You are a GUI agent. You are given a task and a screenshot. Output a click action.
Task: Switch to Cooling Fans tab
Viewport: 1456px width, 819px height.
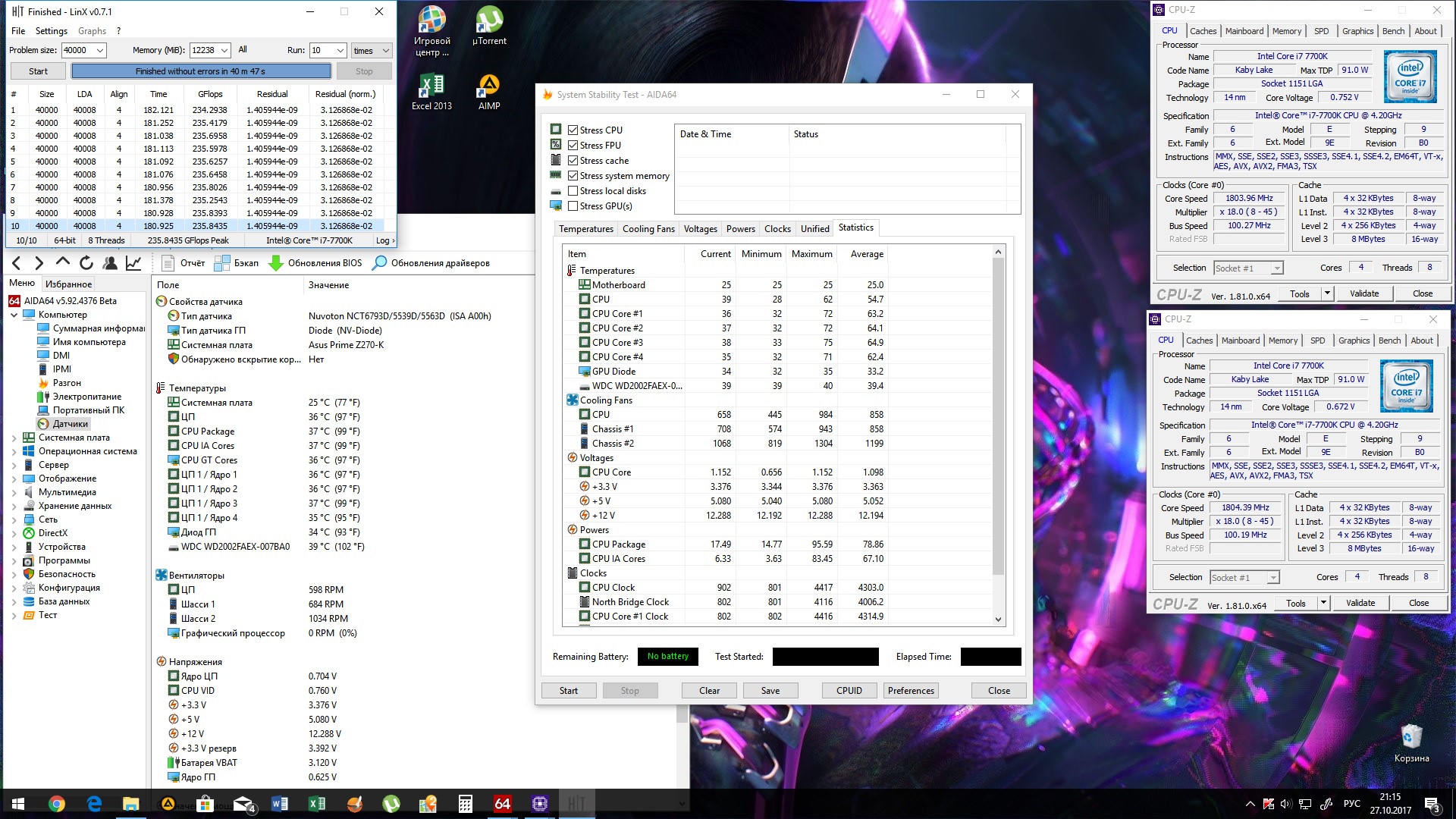[648, 229]
